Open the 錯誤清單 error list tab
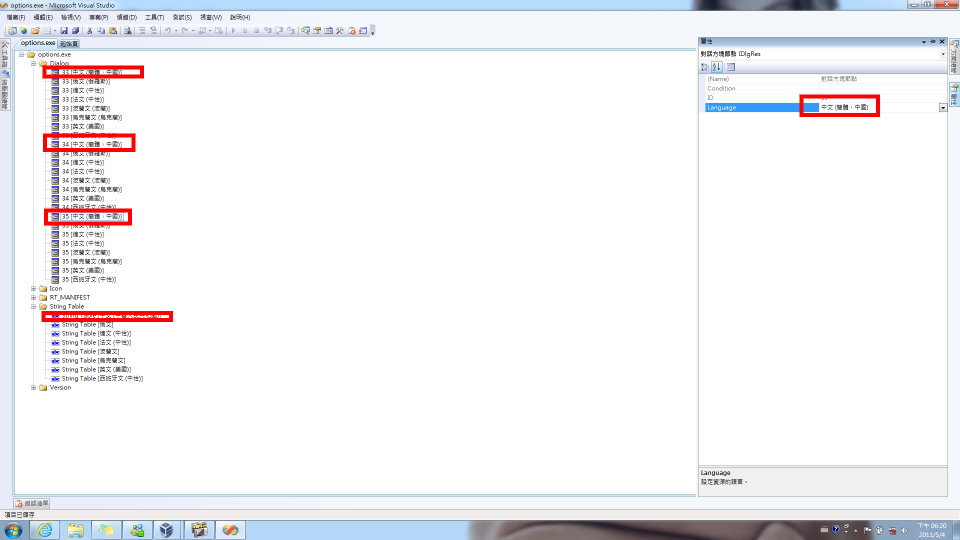 [32, 503]
